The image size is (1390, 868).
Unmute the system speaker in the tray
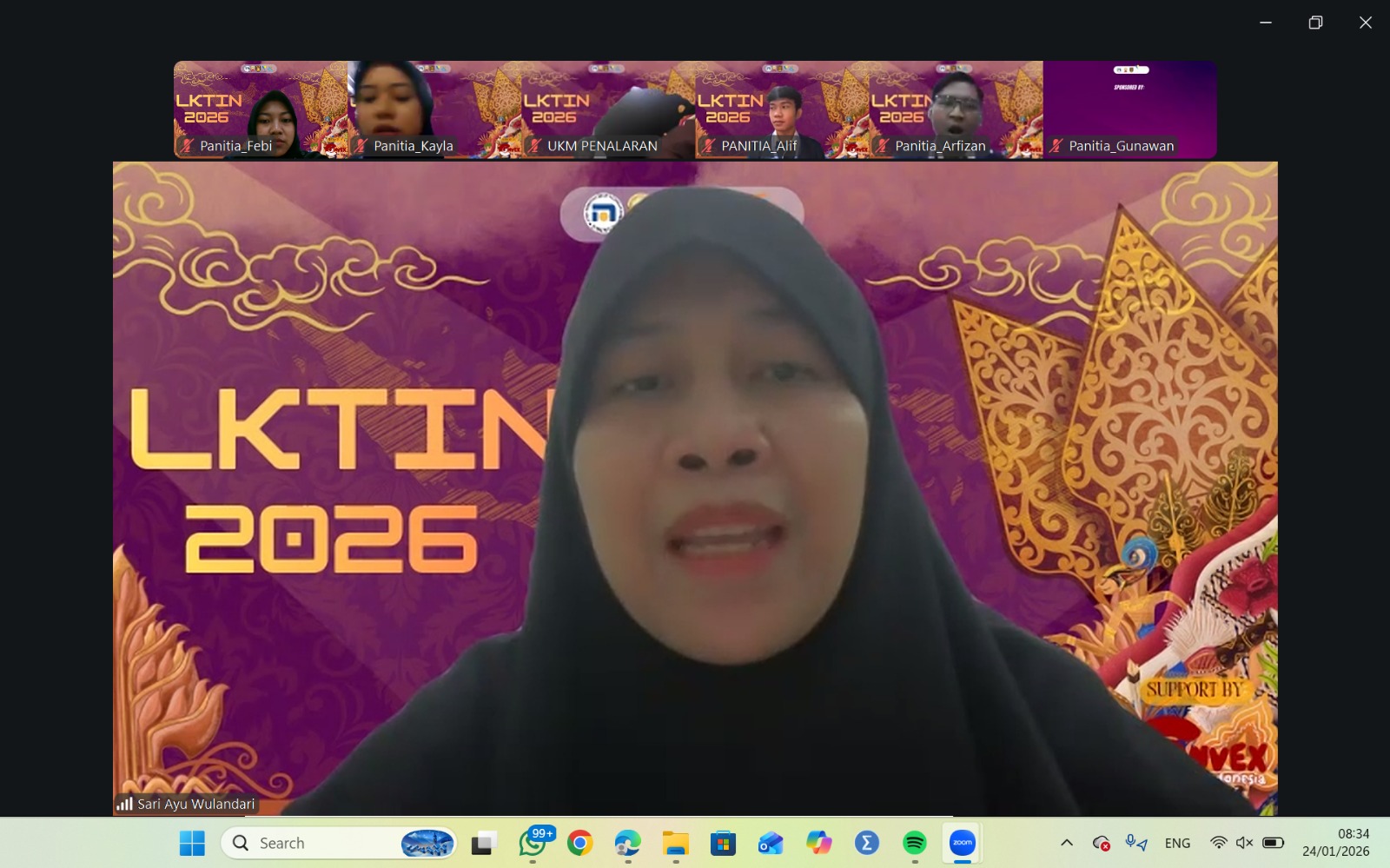tap(1246, 843)
